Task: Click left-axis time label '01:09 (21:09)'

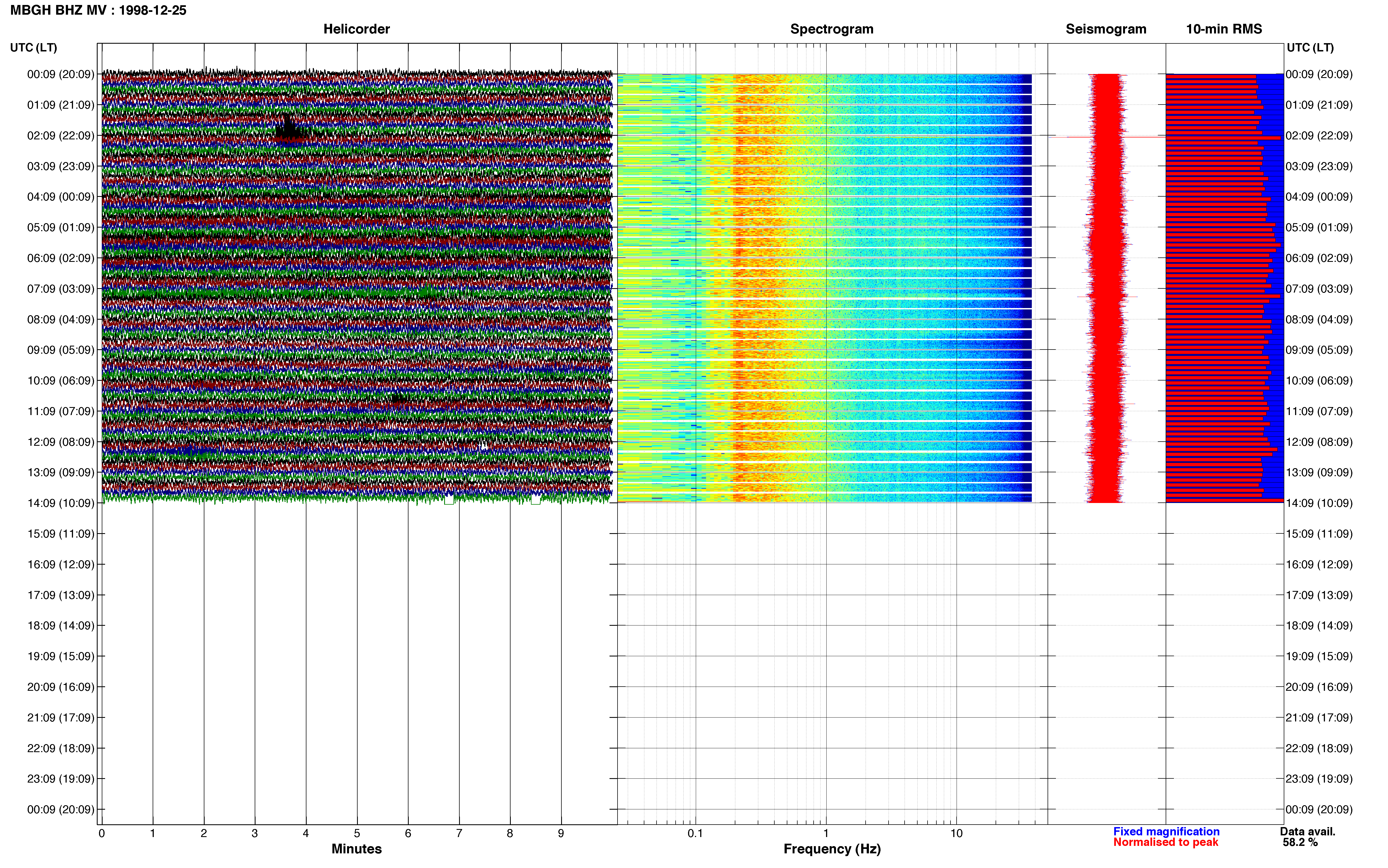Action: pos(61,105)
